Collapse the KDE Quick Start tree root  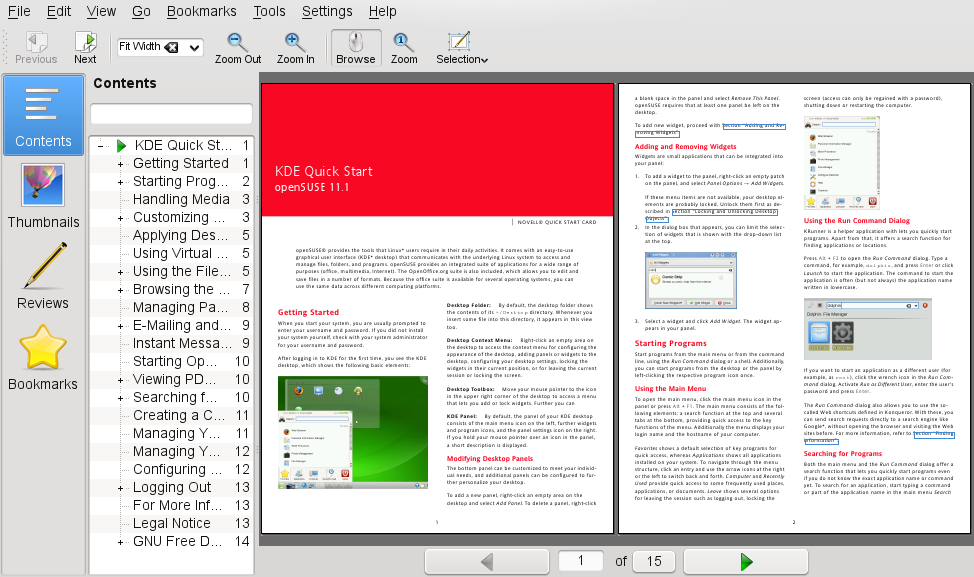101,146
